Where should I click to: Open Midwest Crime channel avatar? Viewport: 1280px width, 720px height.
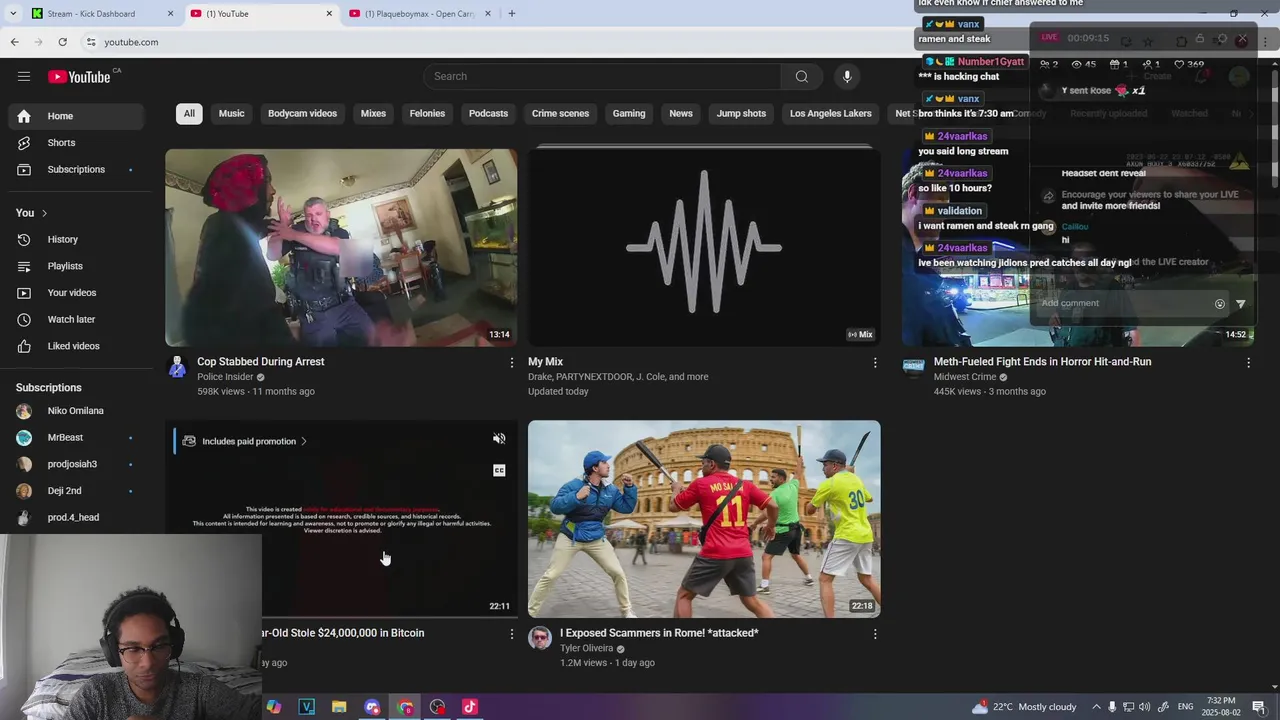[x=913, y=367]
